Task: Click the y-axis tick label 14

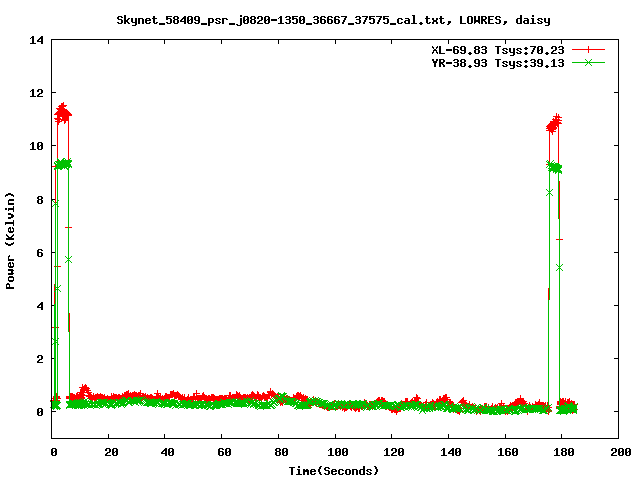Action: point(36,40)
